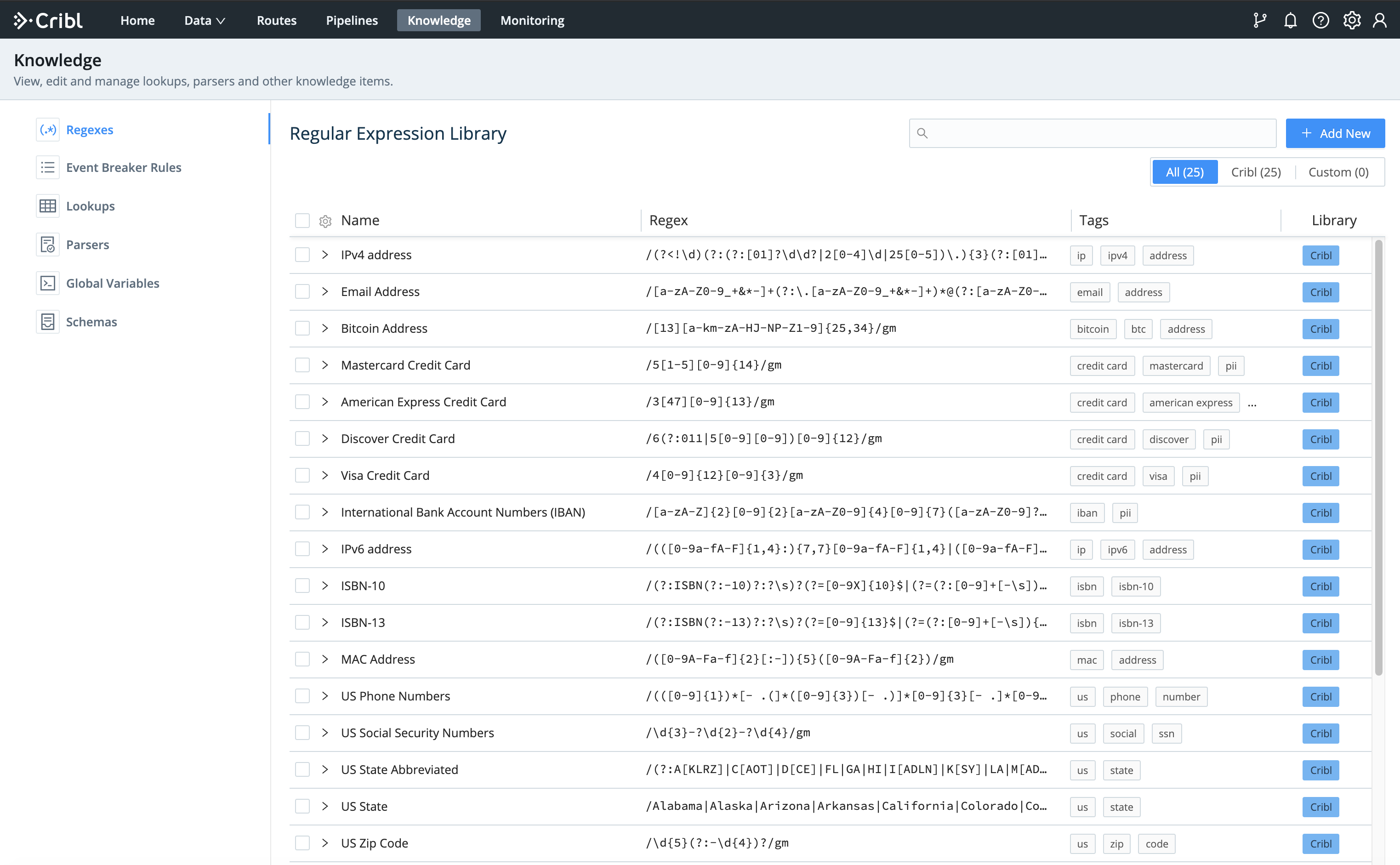
Task: Click the Regex column header
Action: point(668,221)
